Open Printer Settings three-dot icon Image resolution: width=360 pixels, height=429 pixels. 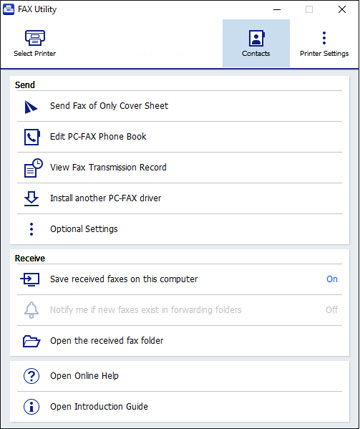click(x=324, y=38)
